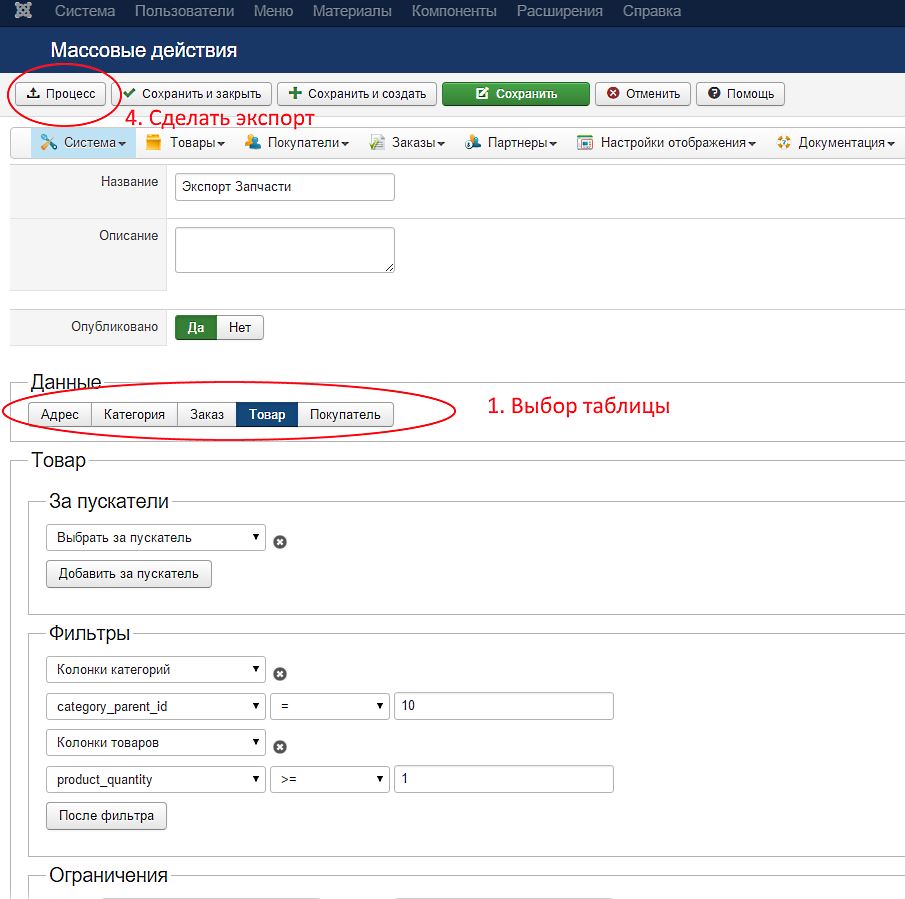Click the Joomla logo icon
The image size is (905, 899).
(23, 10)
